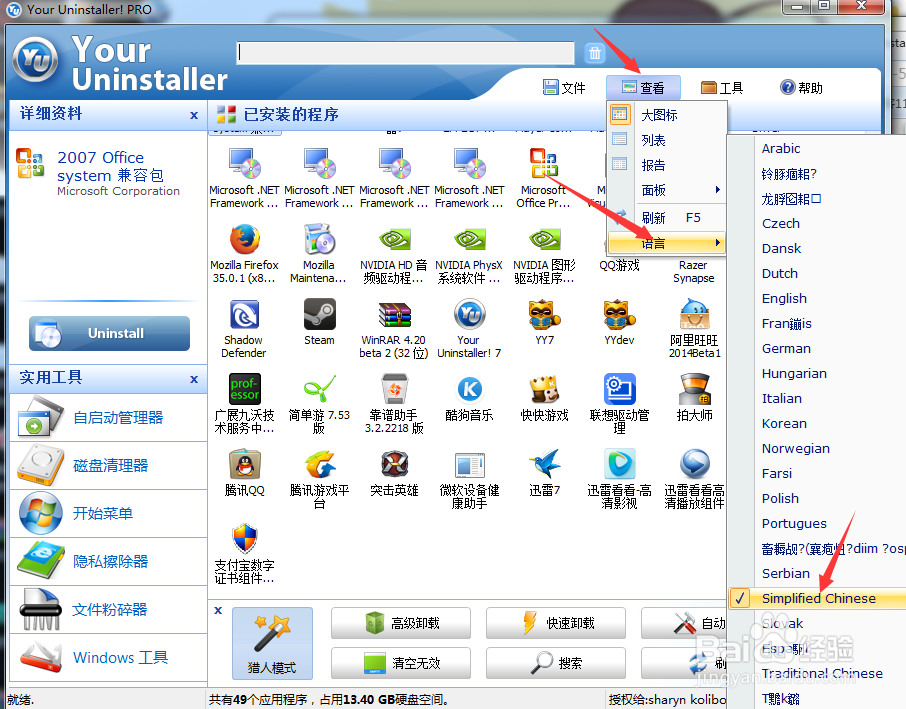Click the 搜索 button
The image size is (906, 709).
(556, 663)
